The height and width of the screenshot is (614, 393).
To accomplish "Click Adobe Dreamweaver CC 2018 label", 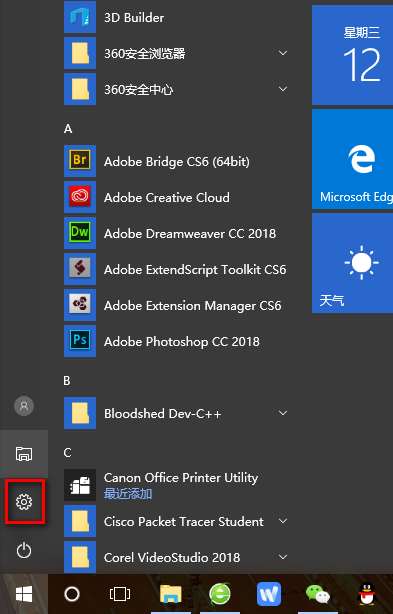I will point(190,233).
